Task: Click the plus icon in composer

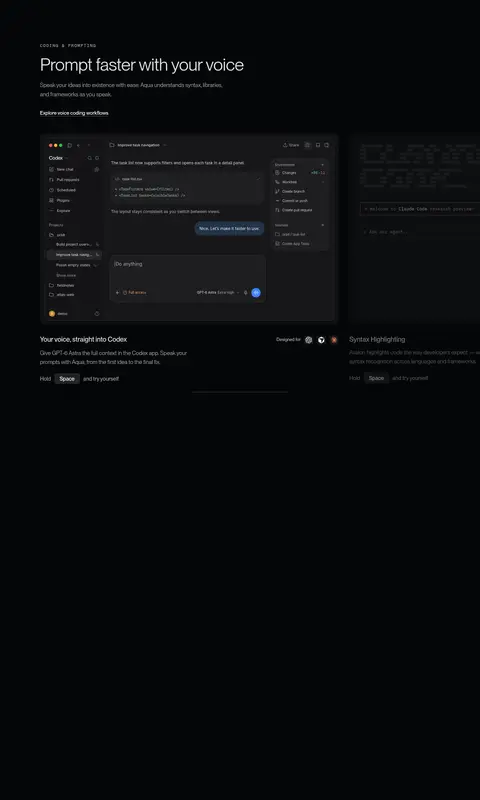Action: pos(118,293)
